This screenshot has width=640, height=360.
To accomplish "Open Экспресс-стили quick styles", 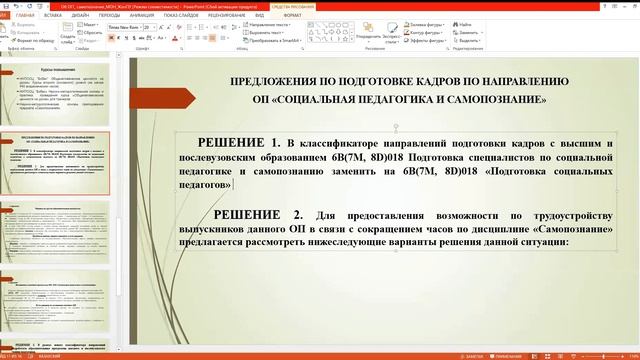I will coord(391,33).
